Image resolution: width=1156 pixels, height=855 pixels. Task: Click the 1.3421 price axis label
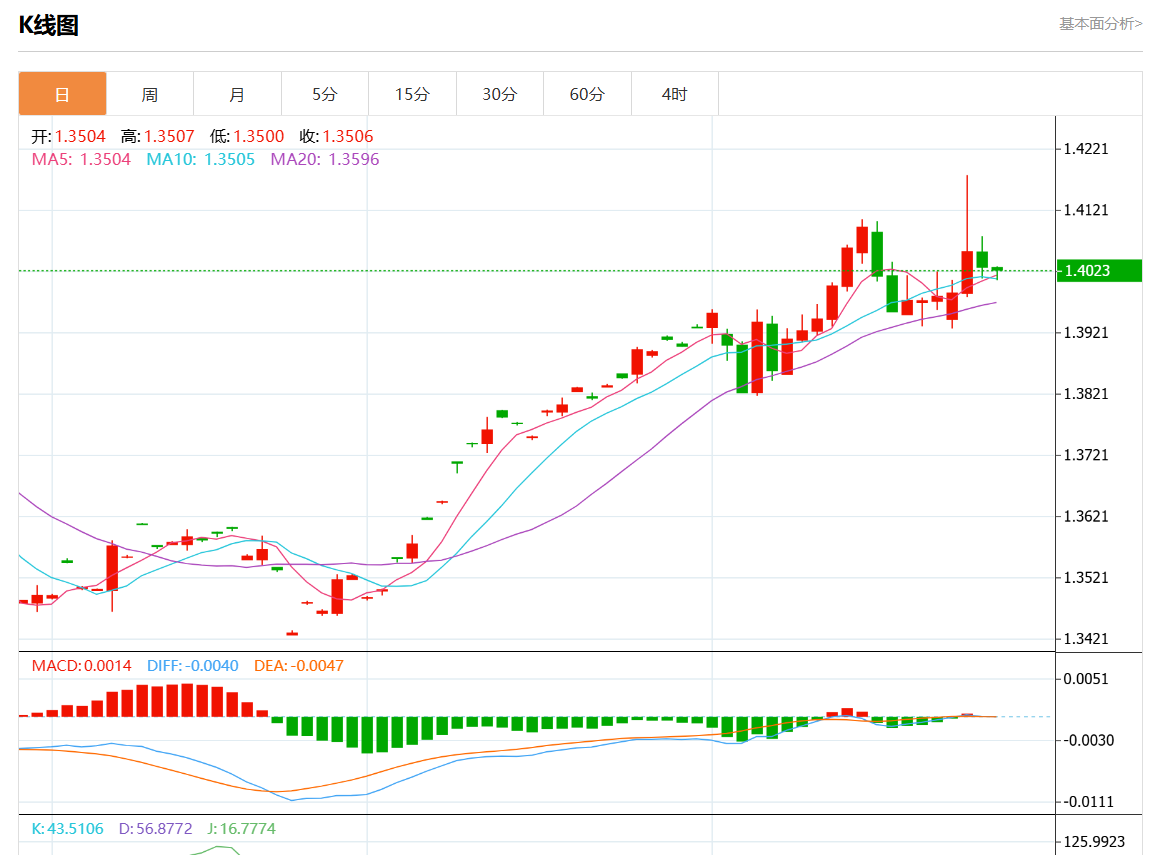1086,638
